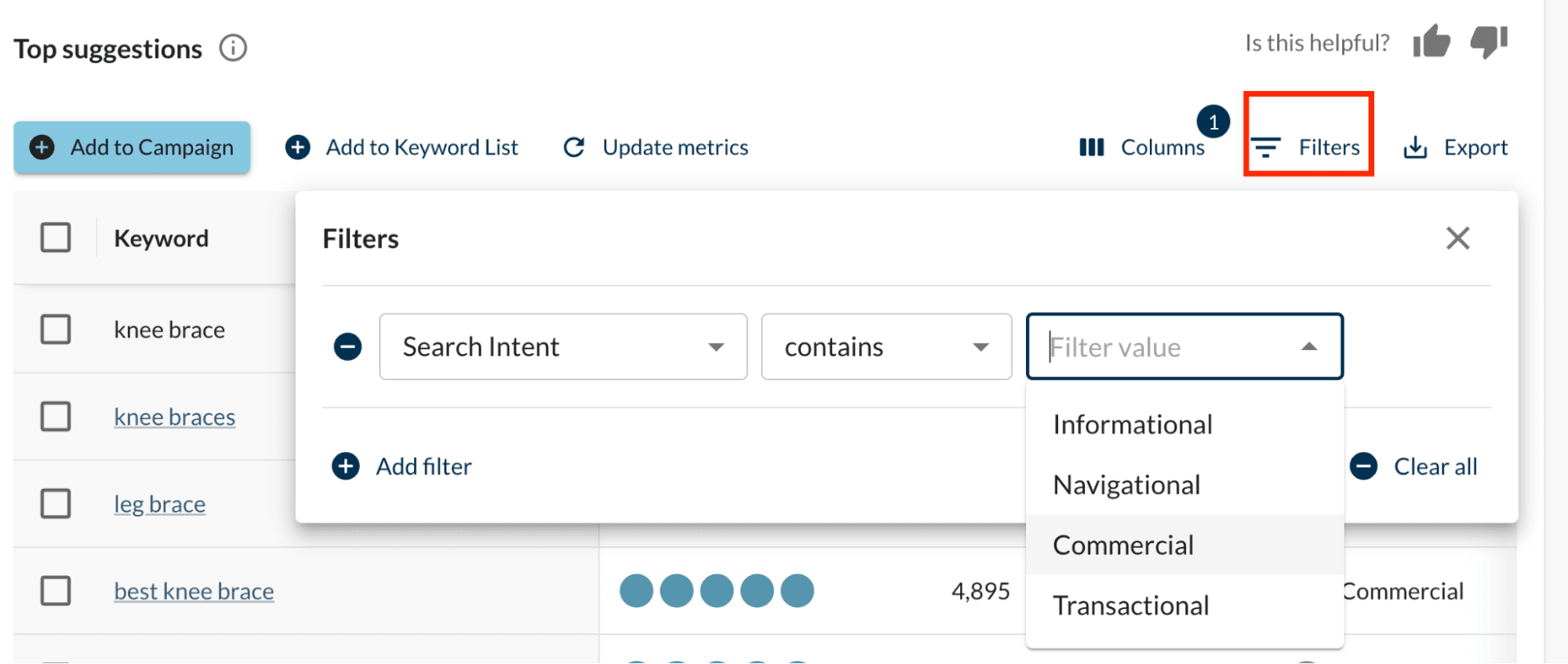Give thumbs down feedback
Screen dimensions: 1568x664
click(x=1488, y=42)
